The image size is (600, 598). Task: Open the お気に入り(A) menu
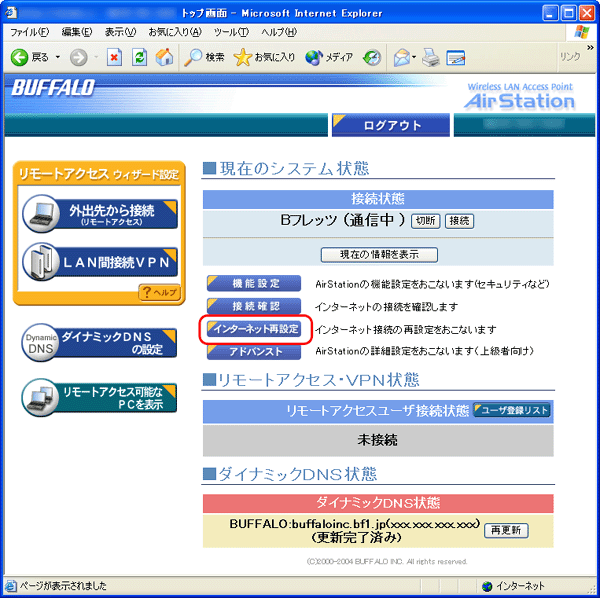click(175, 32)
